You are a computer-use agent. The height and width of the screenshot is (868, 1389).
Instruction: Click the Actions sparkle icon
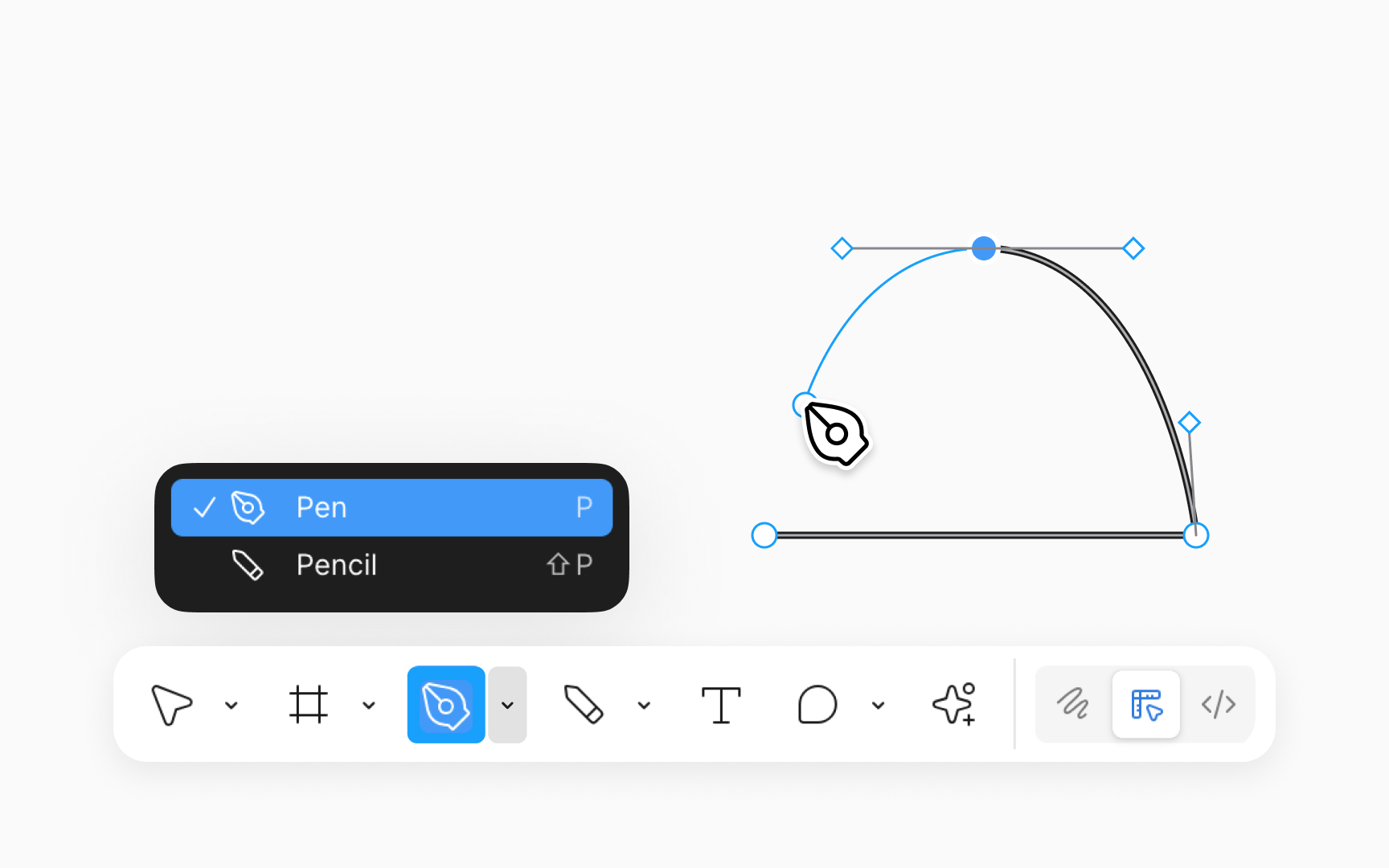954,705
